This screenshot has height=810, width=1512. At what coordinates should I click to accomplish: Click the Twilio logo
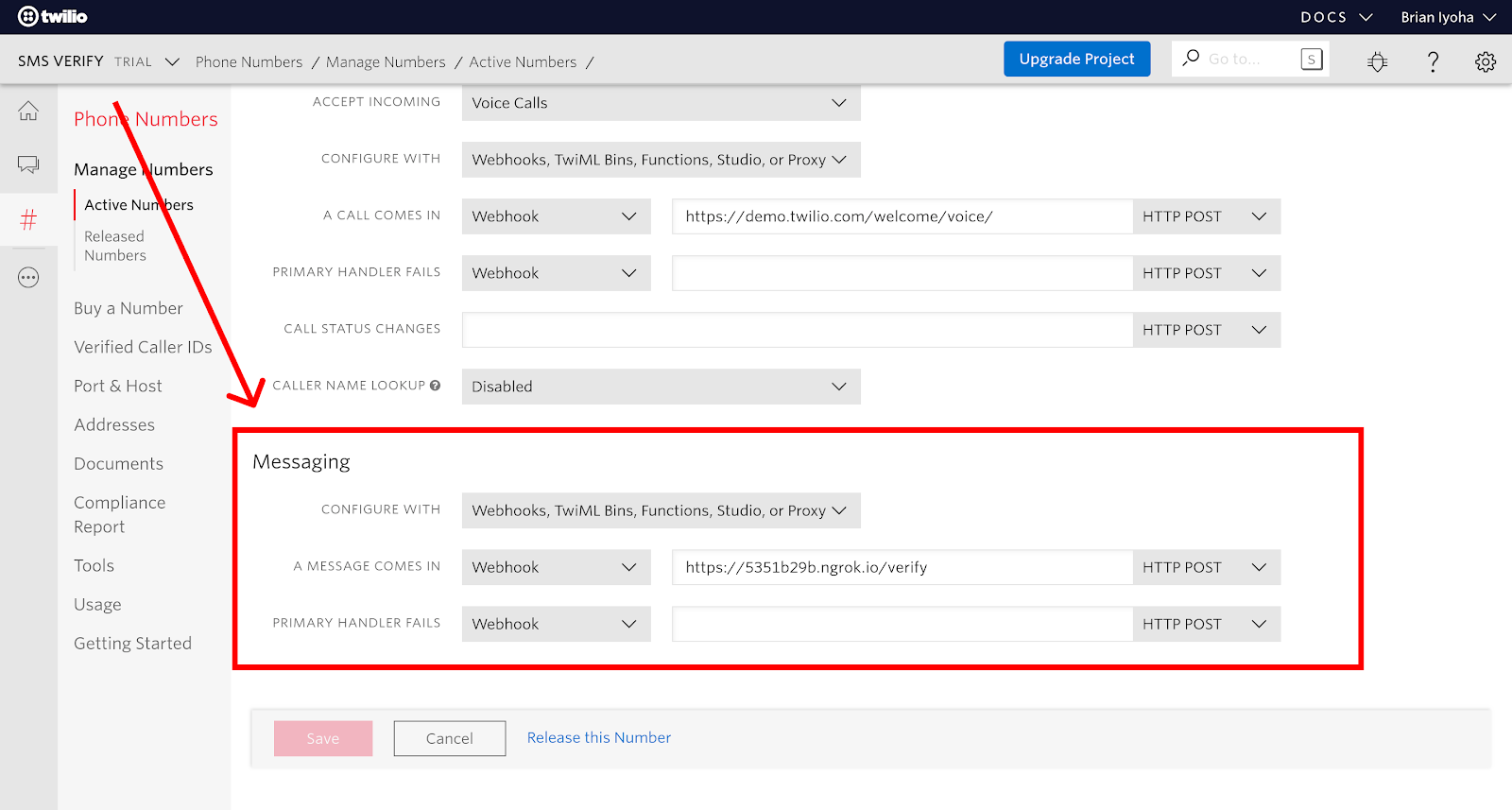53,16
